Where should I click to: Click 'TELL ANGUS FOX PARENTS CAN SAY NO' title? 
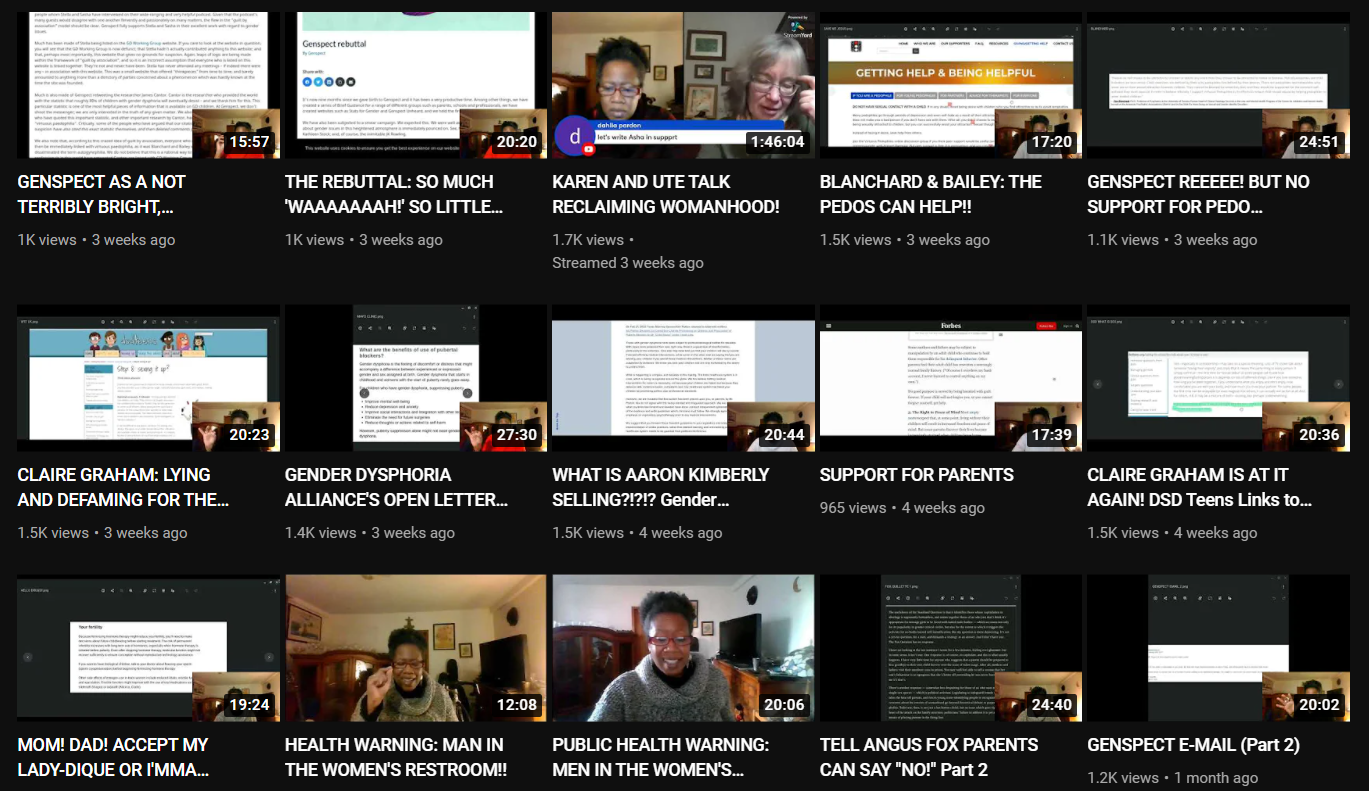[929, 757]
